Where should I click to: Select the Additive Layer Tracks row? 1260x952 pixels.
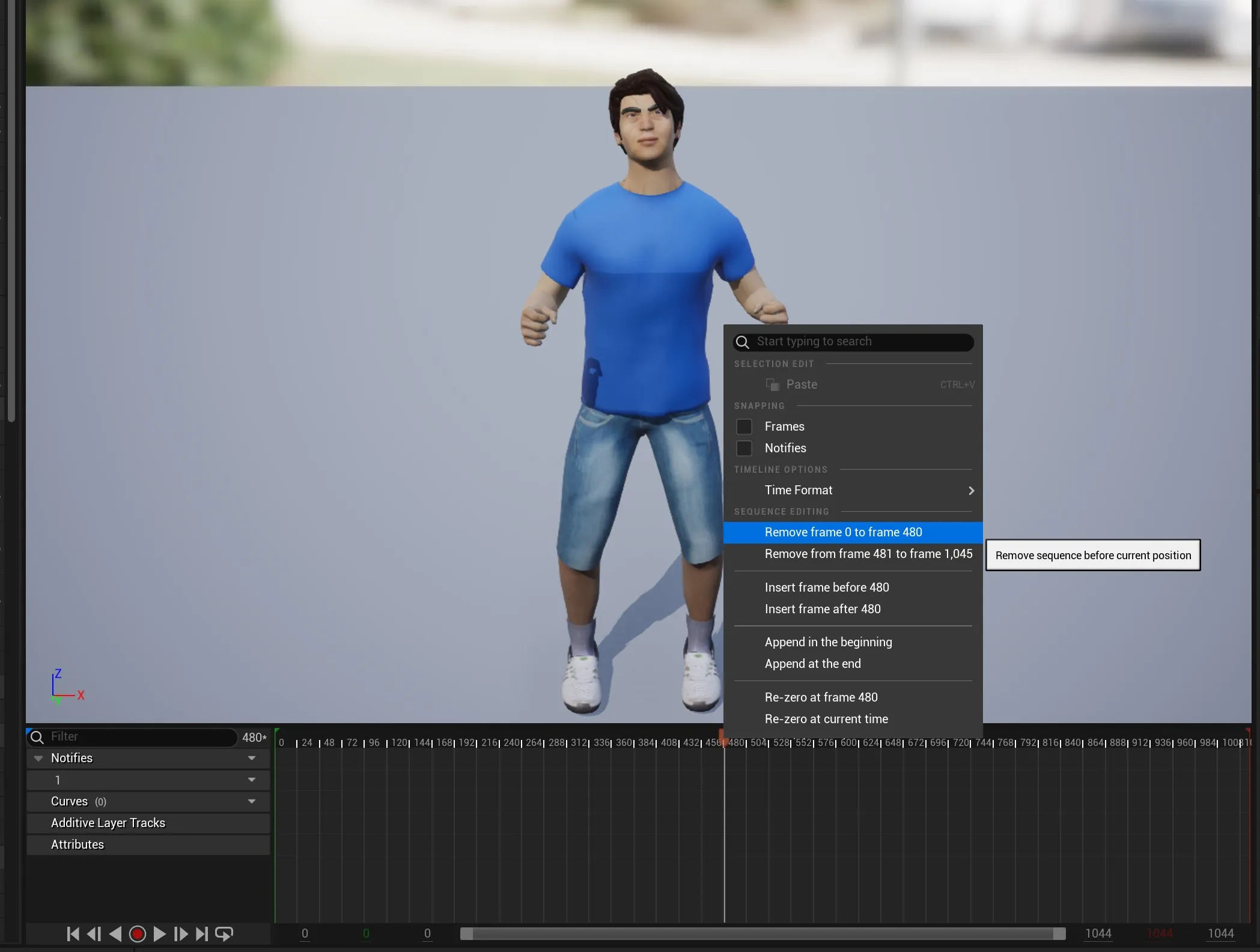pyautogui.click(x=108, y=823)
